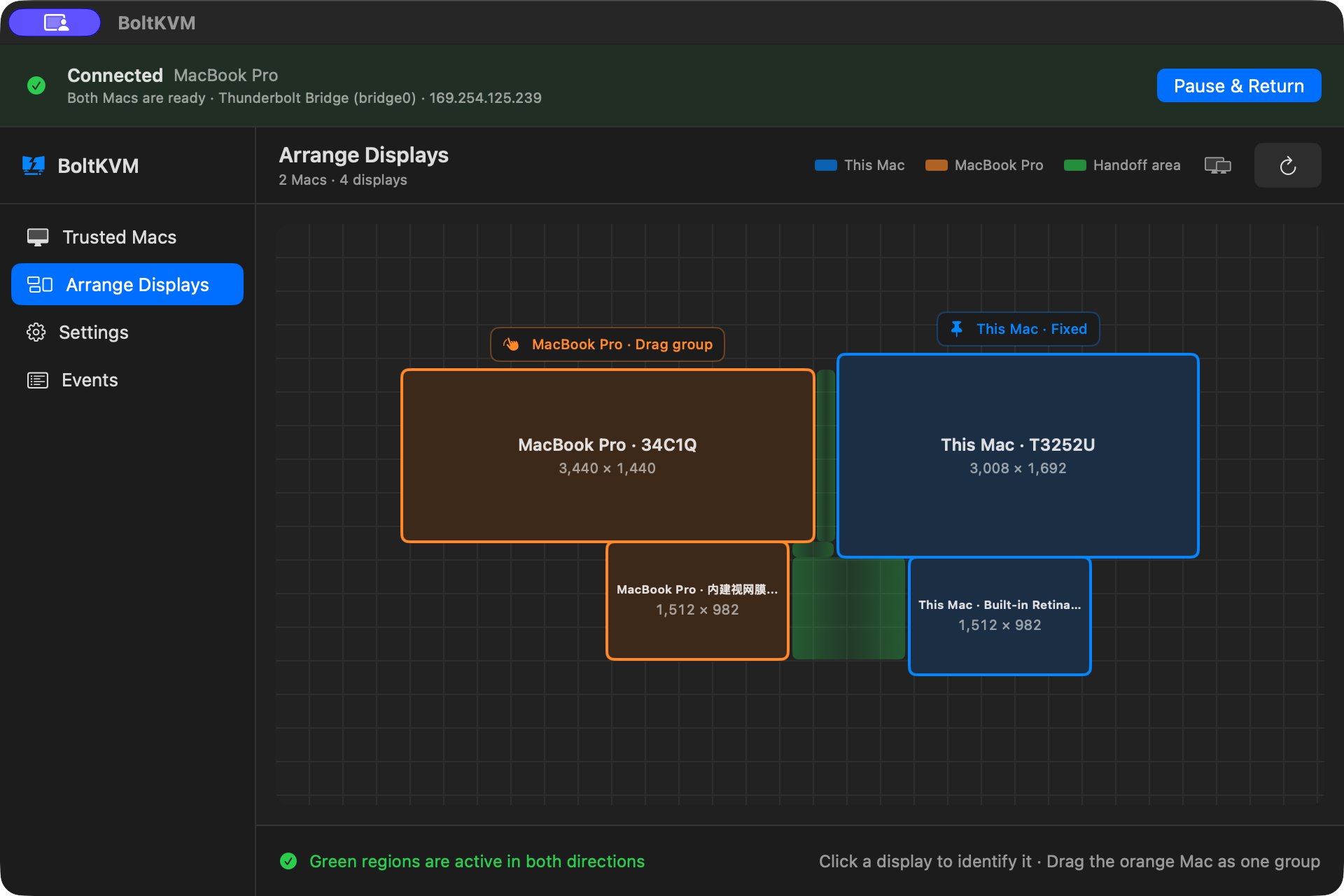The width and height of the screenshot is (1344, 896).
Task: Click the refresh arrow button
Action: [1288, 165]
